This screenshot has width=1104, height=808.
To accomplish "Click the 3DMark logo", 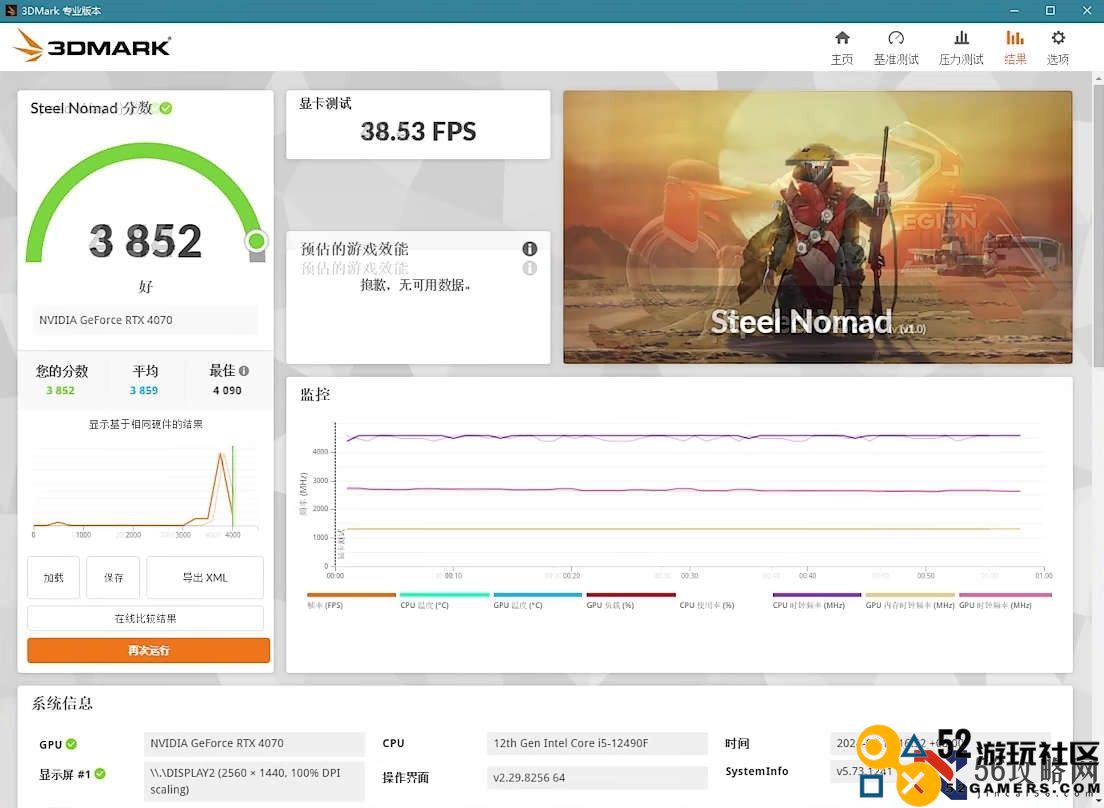I will pos(92,46).
